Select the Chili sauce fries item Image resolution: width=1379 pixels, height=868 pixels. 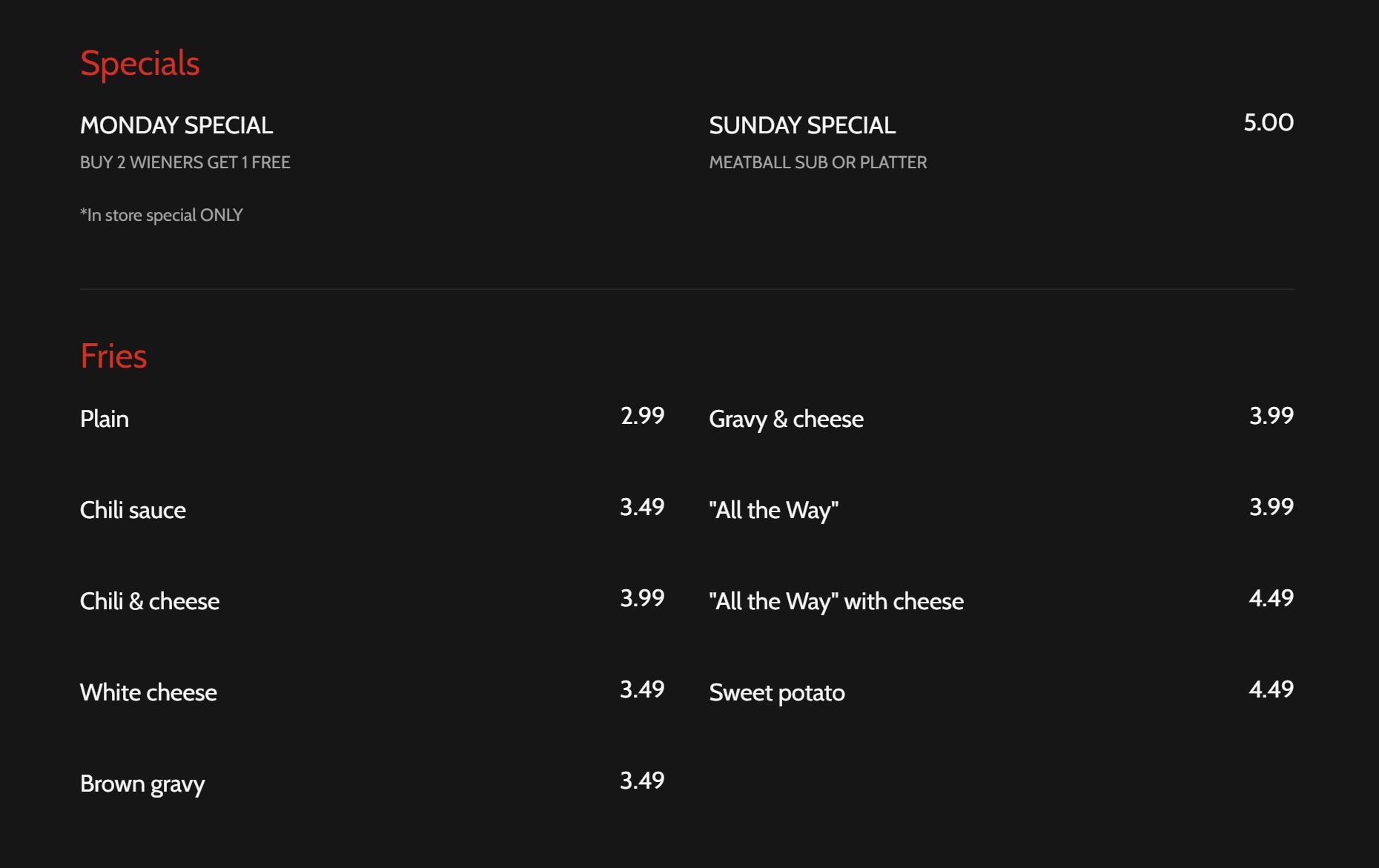pyautogui.click(x=133, y=510)
